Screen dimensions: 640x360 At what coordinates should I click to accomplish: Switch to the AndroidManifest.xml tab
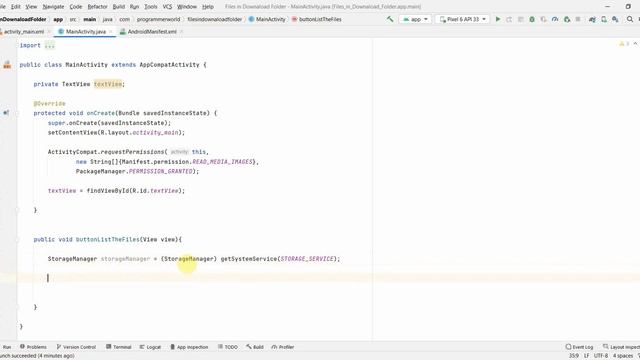[x=152, y=31]
